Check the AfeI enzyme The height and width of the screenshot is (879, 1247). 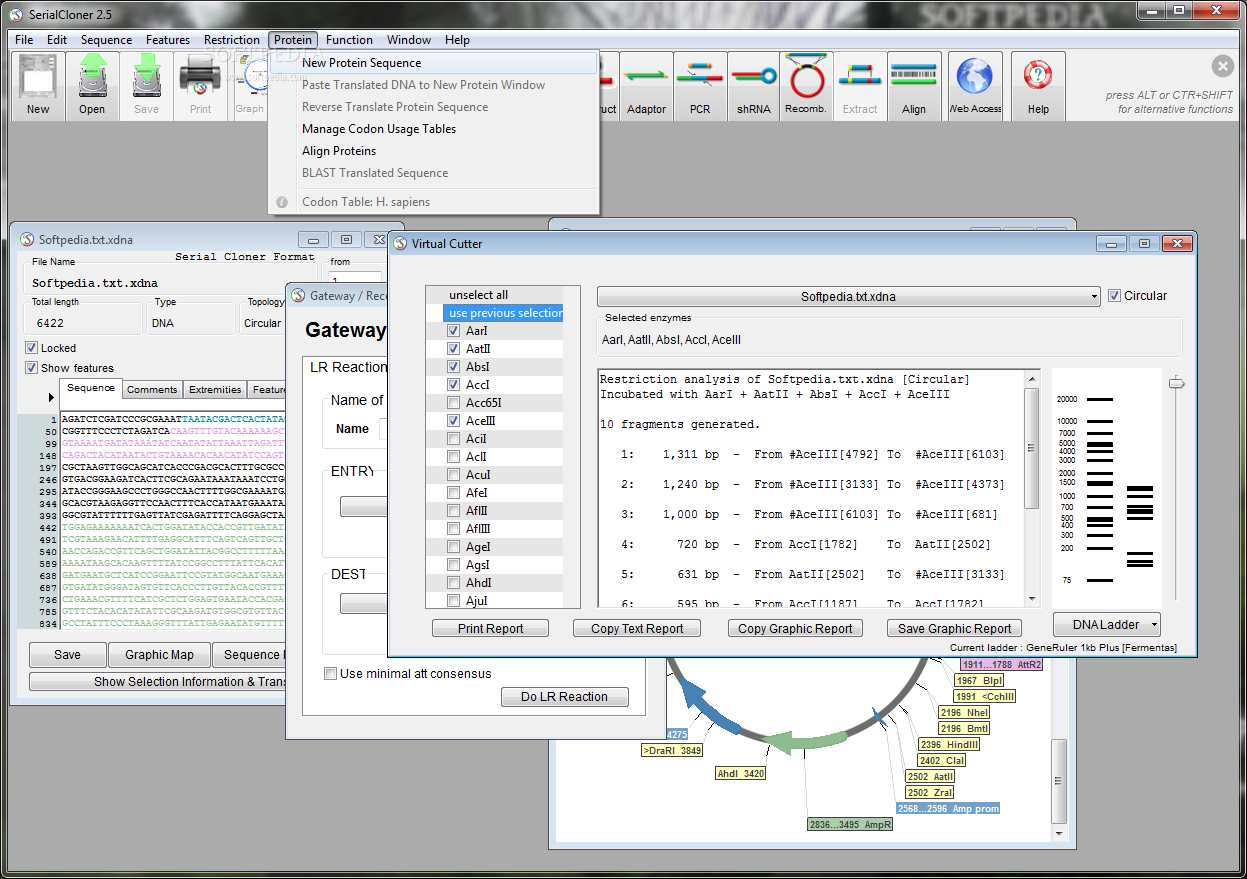point(454,493)
